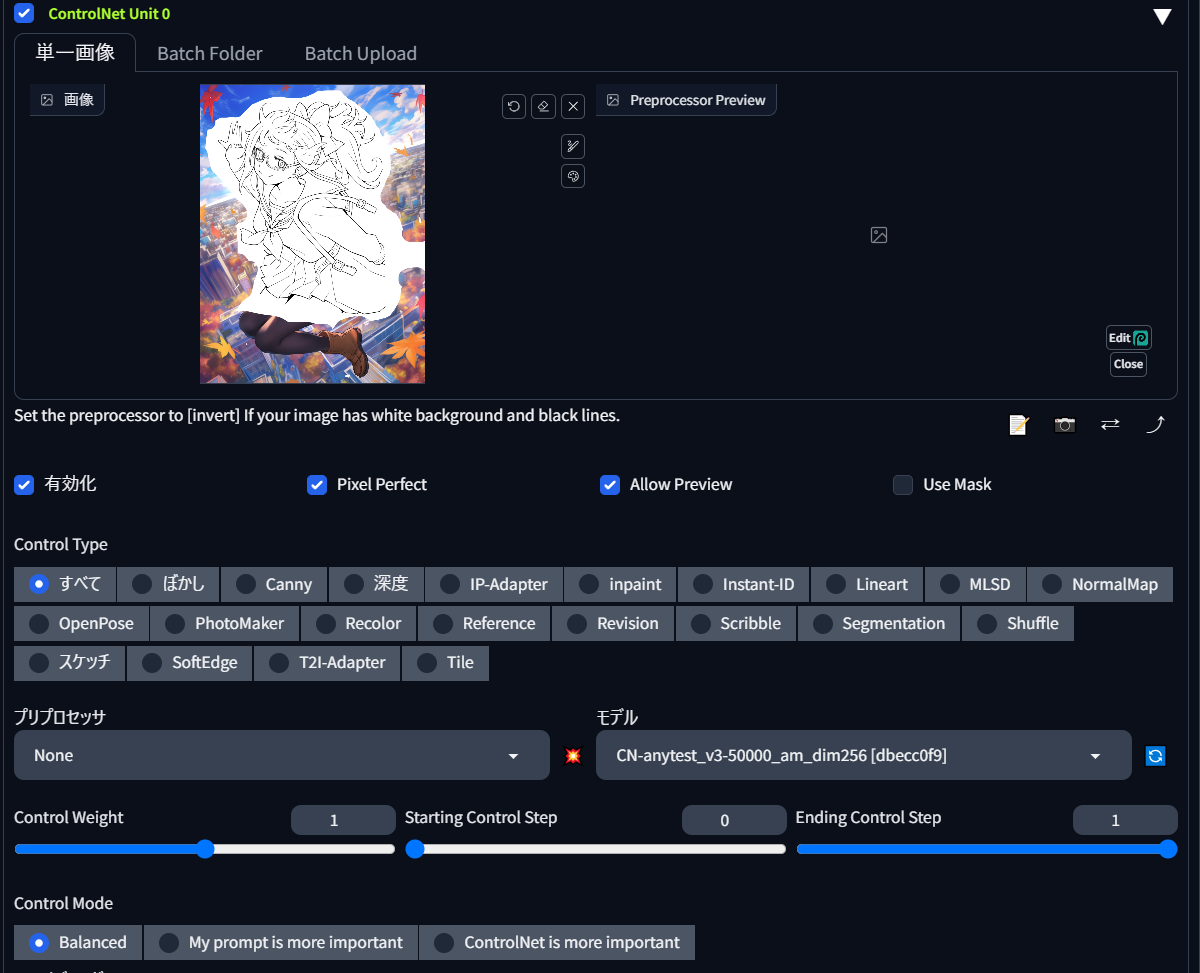Click the Ending Control Step value field
The image size is (1200, 973).
[1125, 820]
